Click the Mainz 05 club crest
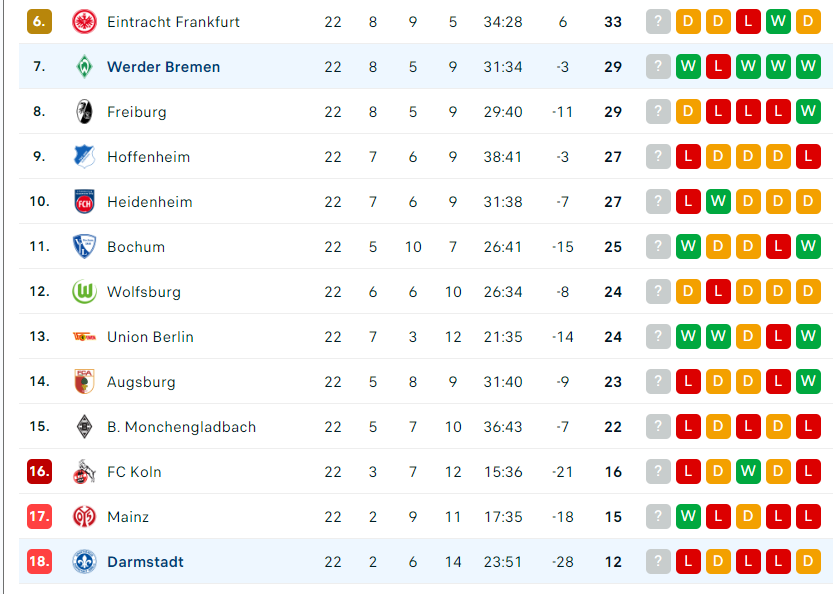The image size is (836, 594). click(84, 517)
